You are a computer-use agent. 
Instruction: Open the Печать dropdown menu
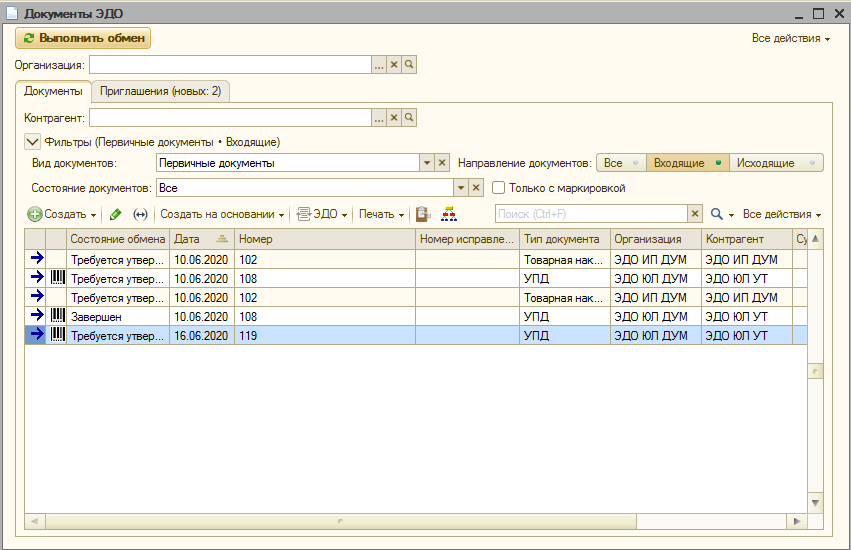382,214
